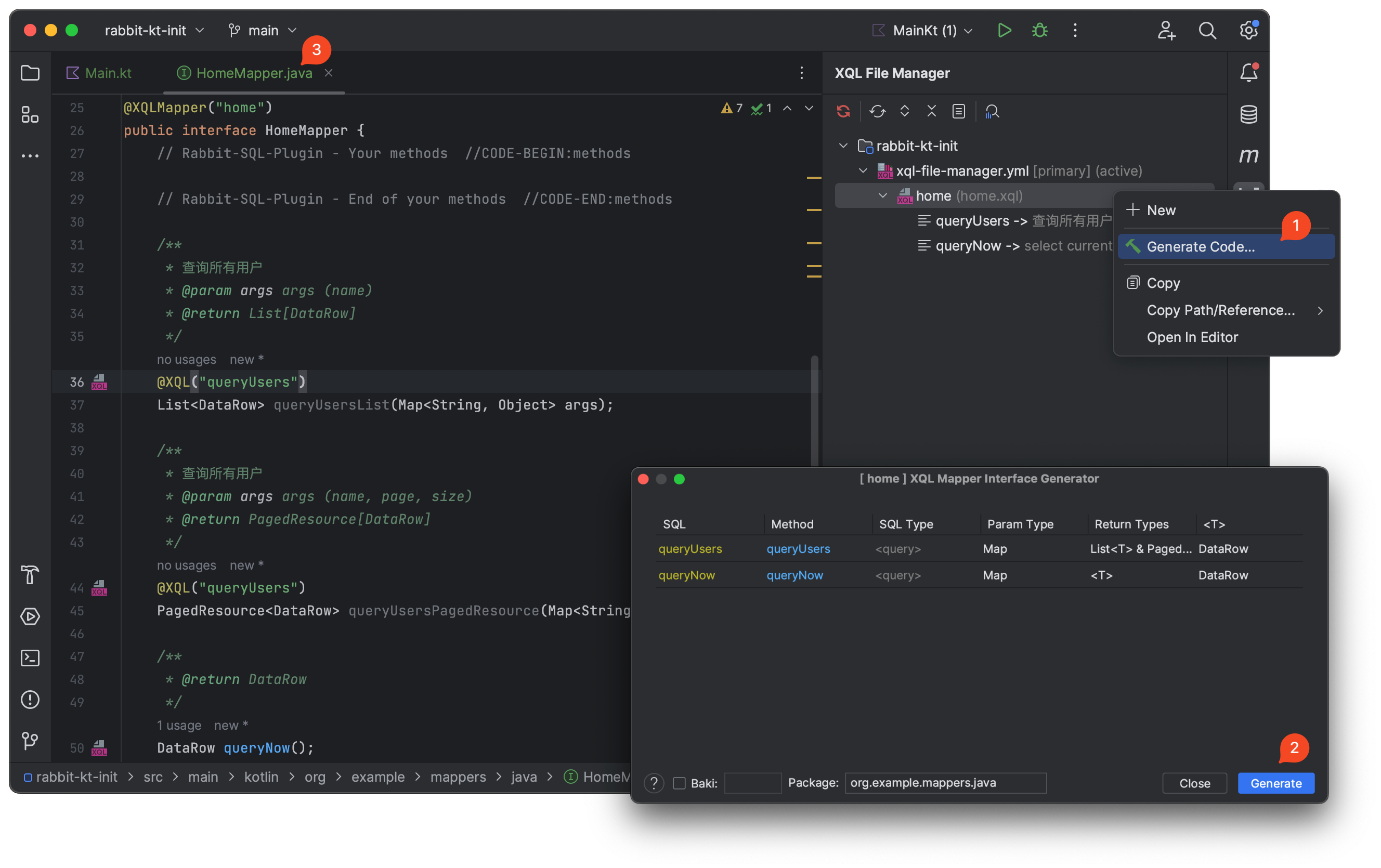
Task: Collapse the xql-file-manager.yml tree node
Action: click(x=863, y=170)
